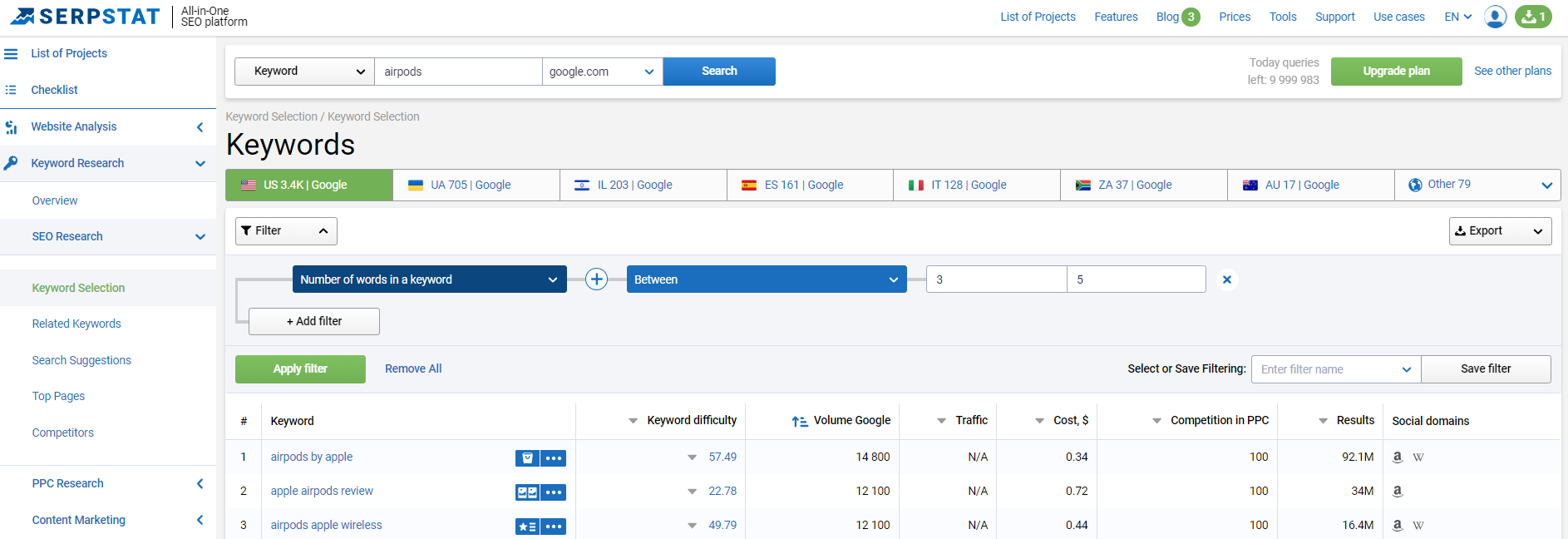
Task: Click the Serpstat logo
Action: point(84,16)
